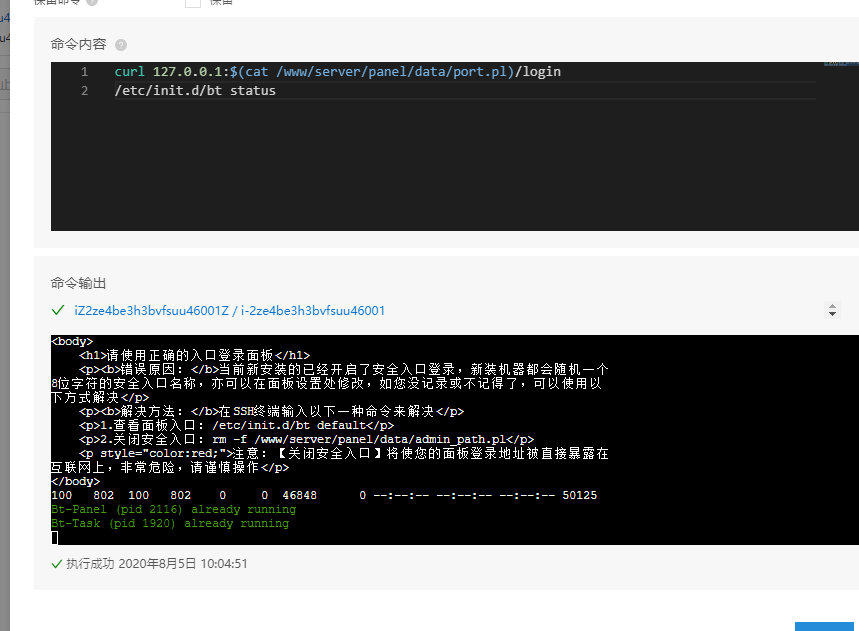Click the curl progress line ending 50125
The height and width of the screenshot is (631, 859).
point(324,495)
